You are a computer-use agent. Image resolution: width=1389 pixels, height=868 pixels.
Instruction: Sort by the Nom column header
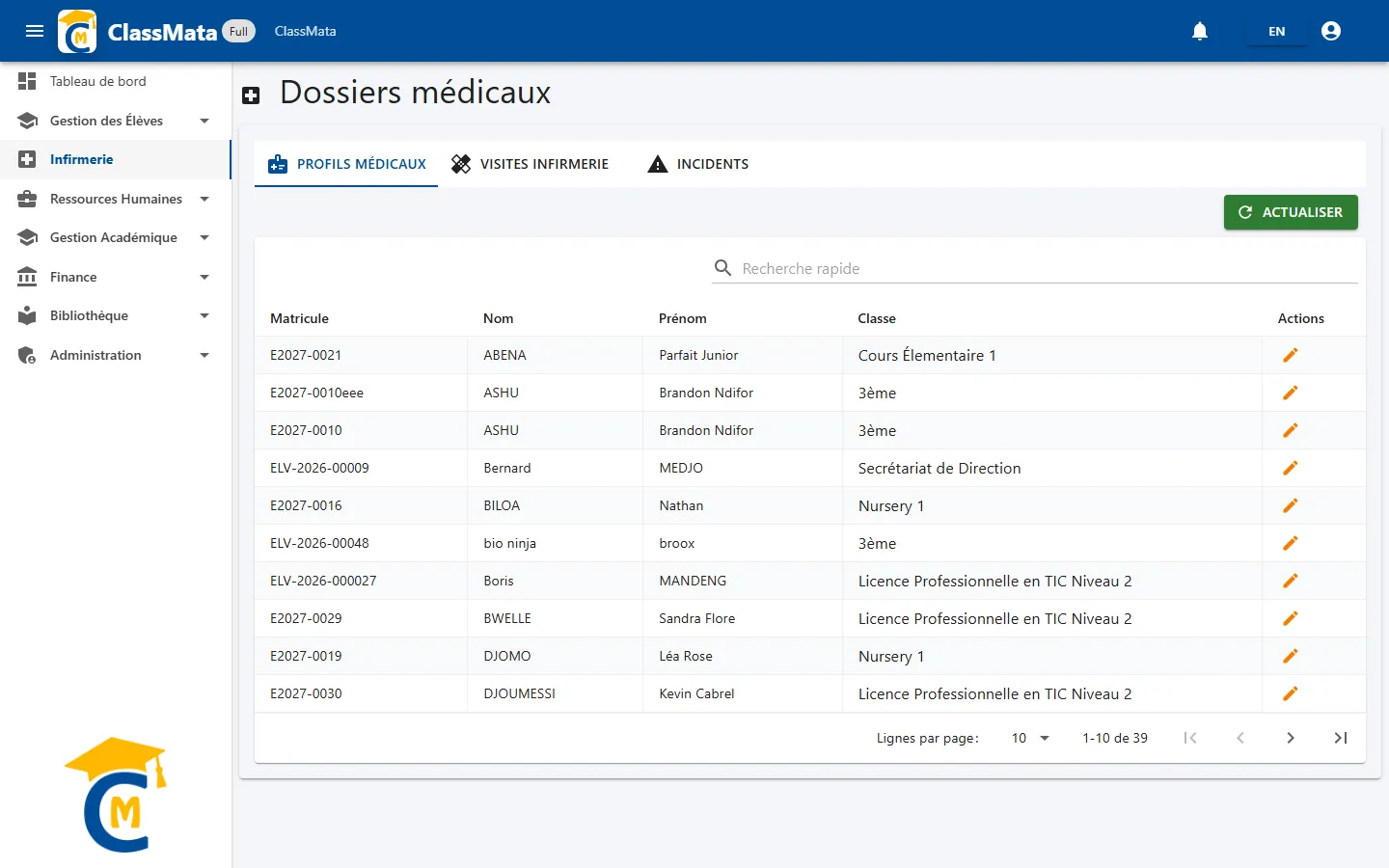498,318
